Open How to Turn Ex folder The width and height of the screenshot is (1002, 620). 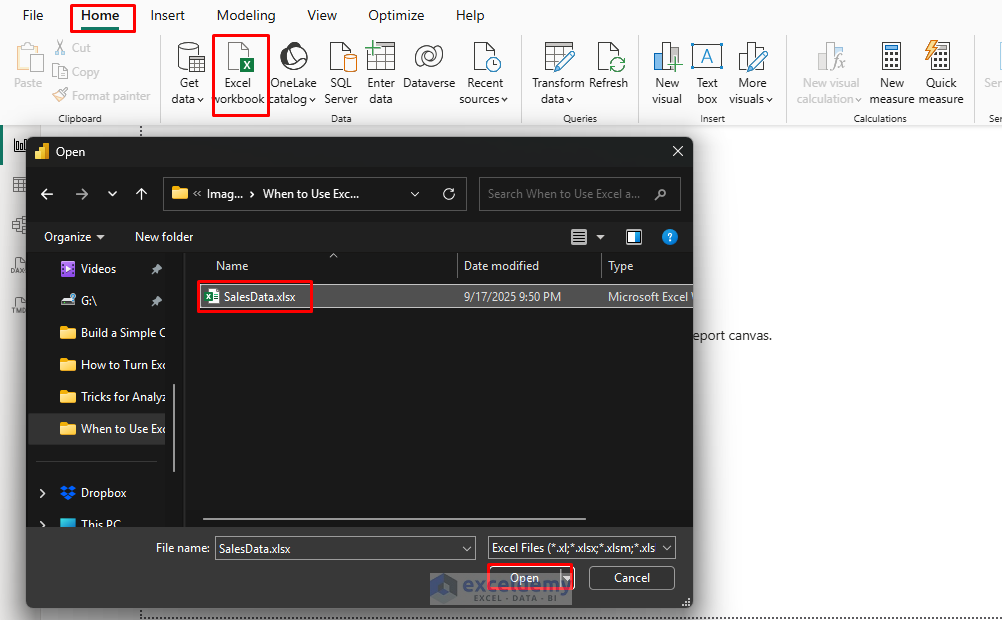tap(112, 365)
